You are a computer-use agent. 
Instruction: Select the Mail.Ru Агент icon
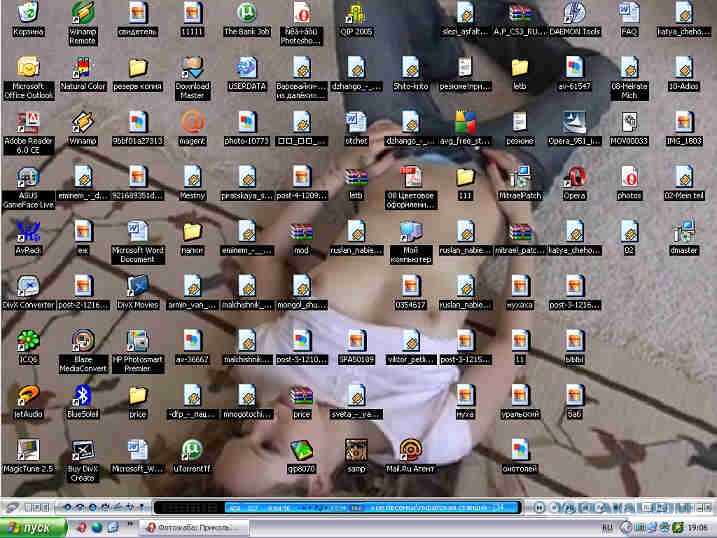click(x=410, y=456)
